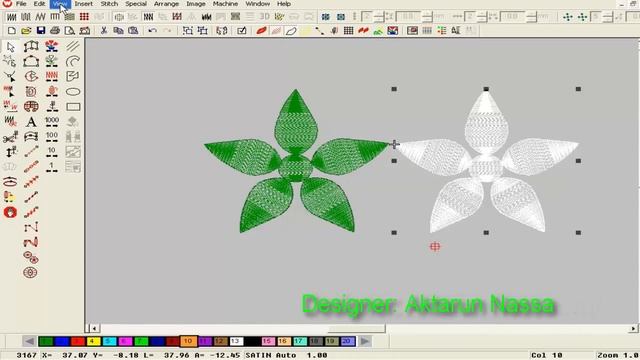
Task: Toggle the checkbox options icon
Action: coord(242,31)
